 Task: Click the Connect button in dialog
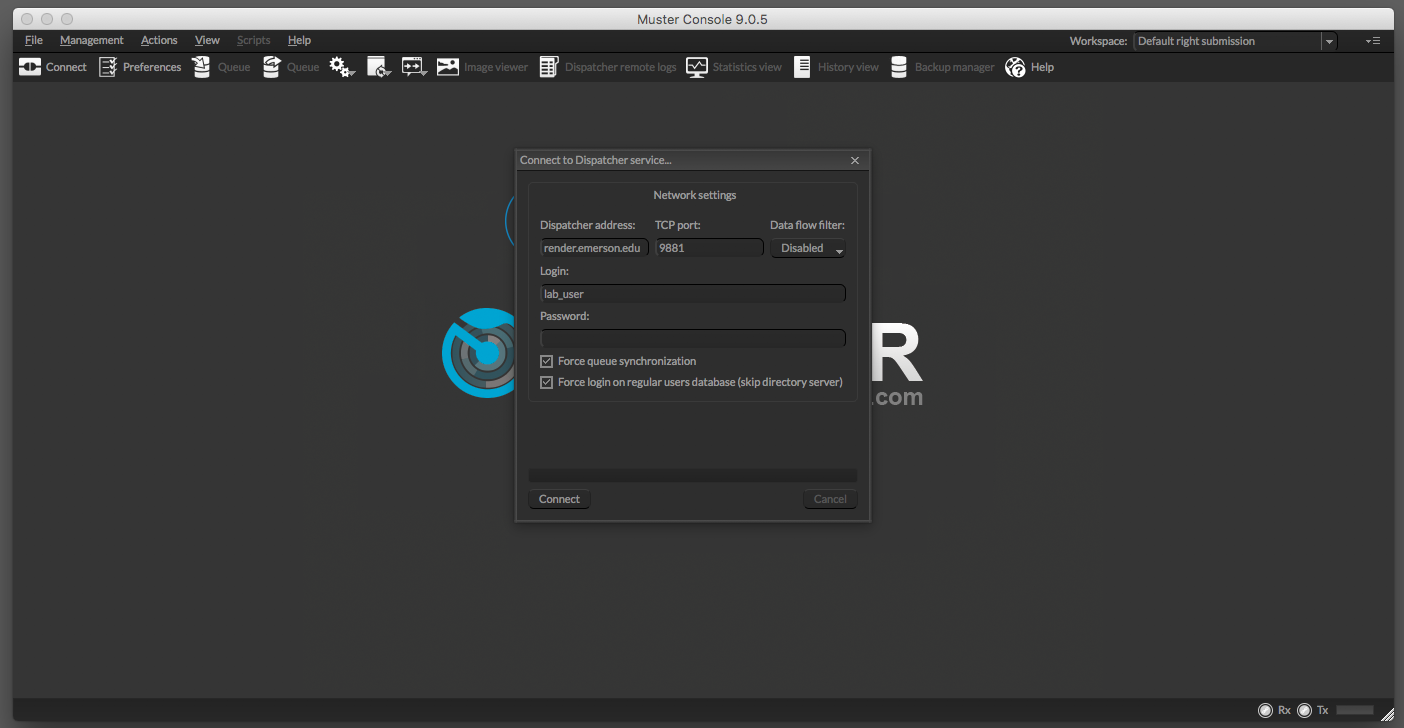(x=559, y=499)
